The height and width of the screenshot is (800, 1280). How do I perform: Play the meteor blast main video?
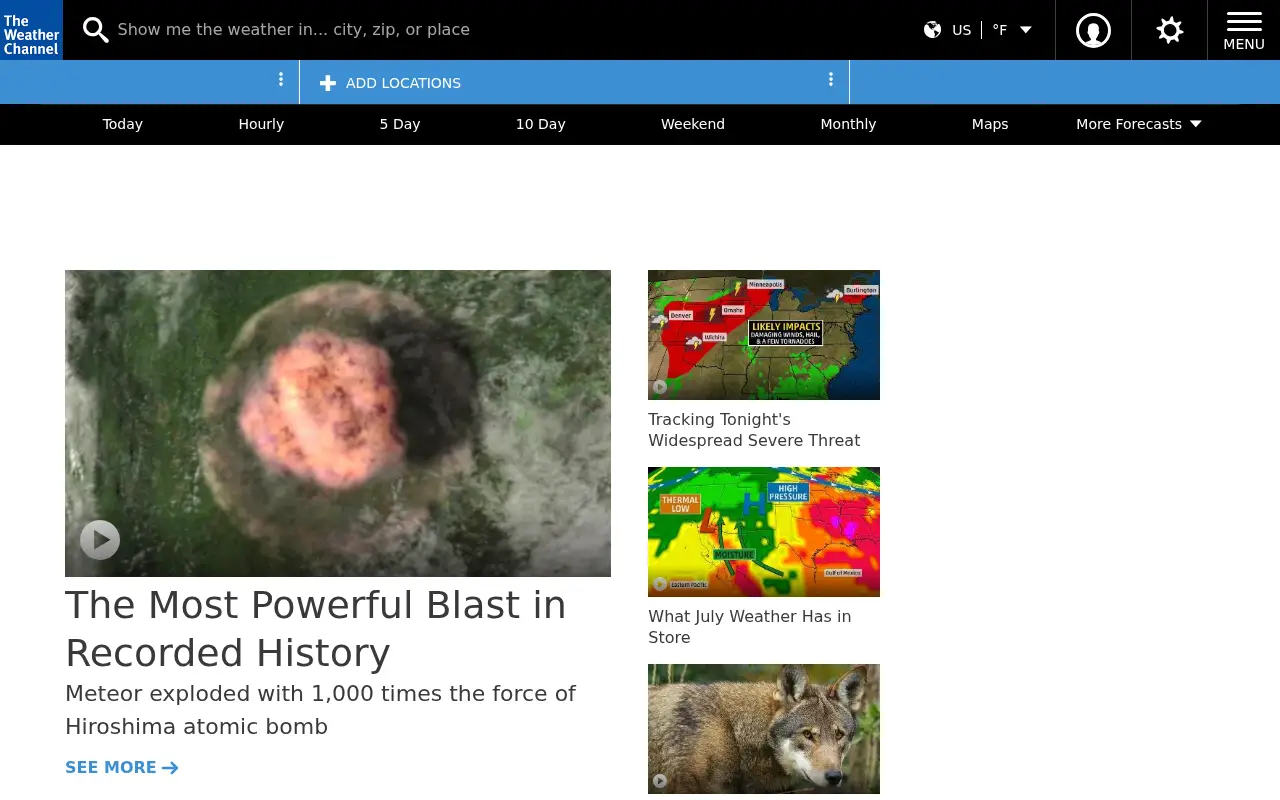tap(100, 540)
